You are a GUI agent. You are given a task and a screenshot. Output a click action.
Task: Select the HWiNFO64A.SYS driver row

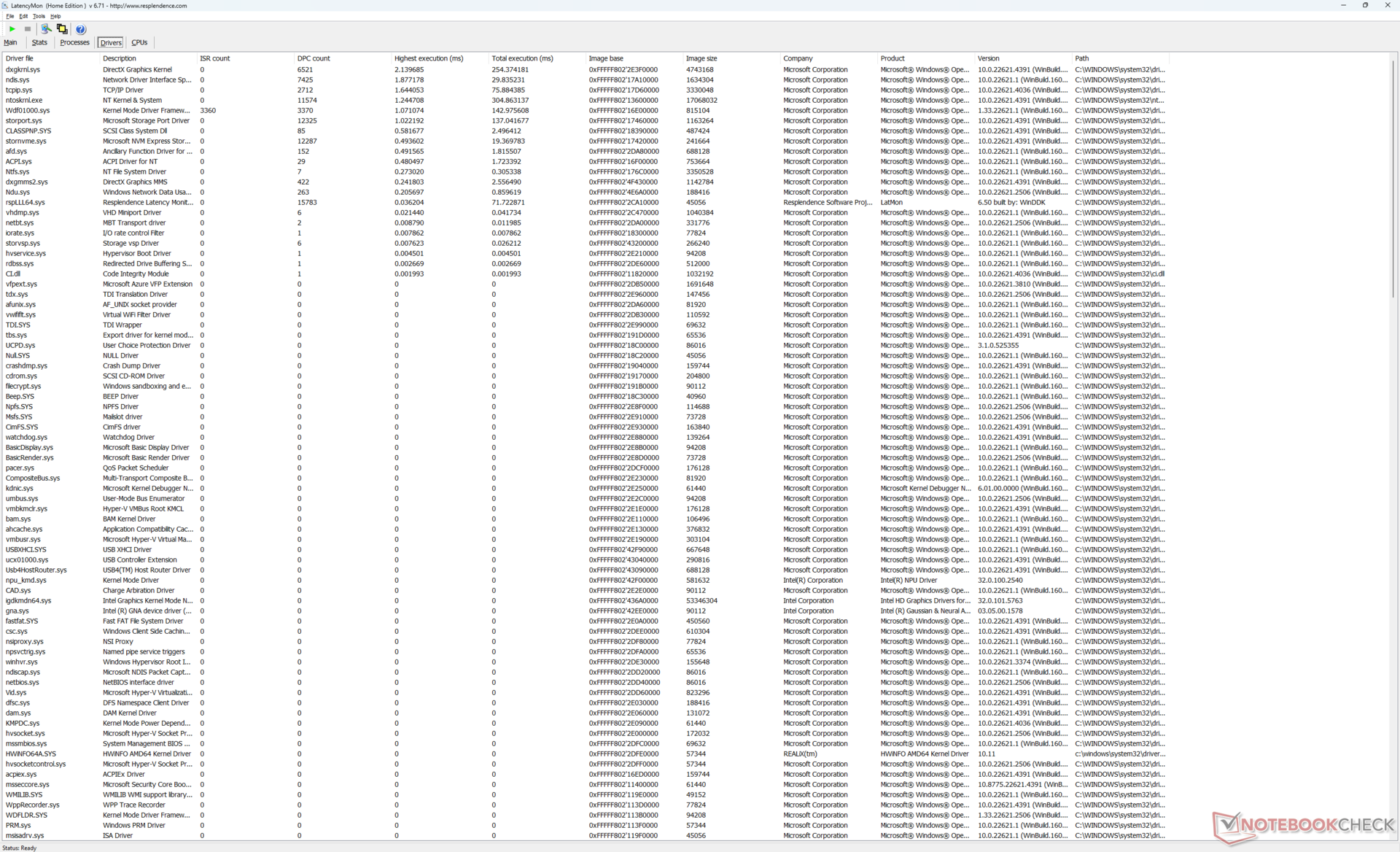tap(31, 754)
